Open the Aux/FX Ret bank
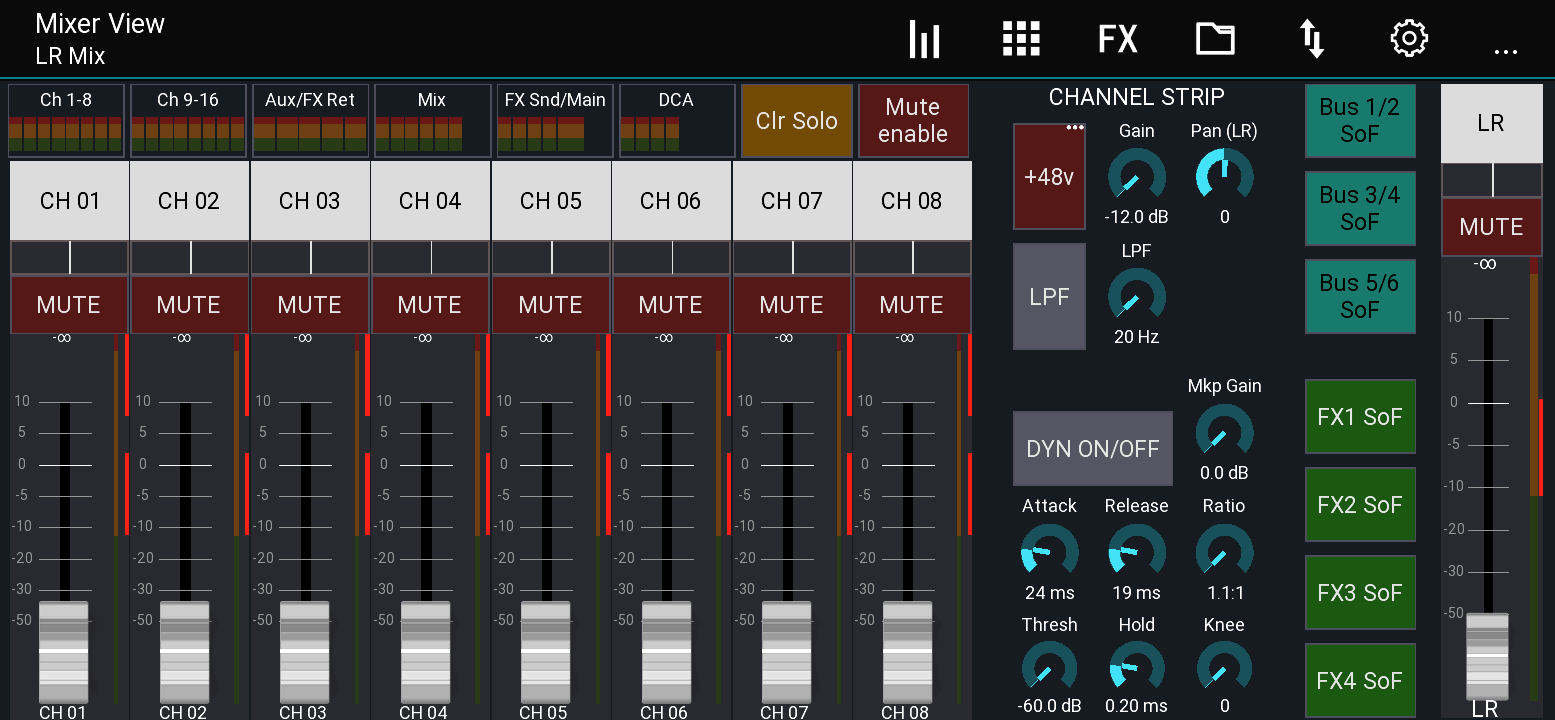The width and height of the screenshot is (1555, 720). tap(307, 120)
